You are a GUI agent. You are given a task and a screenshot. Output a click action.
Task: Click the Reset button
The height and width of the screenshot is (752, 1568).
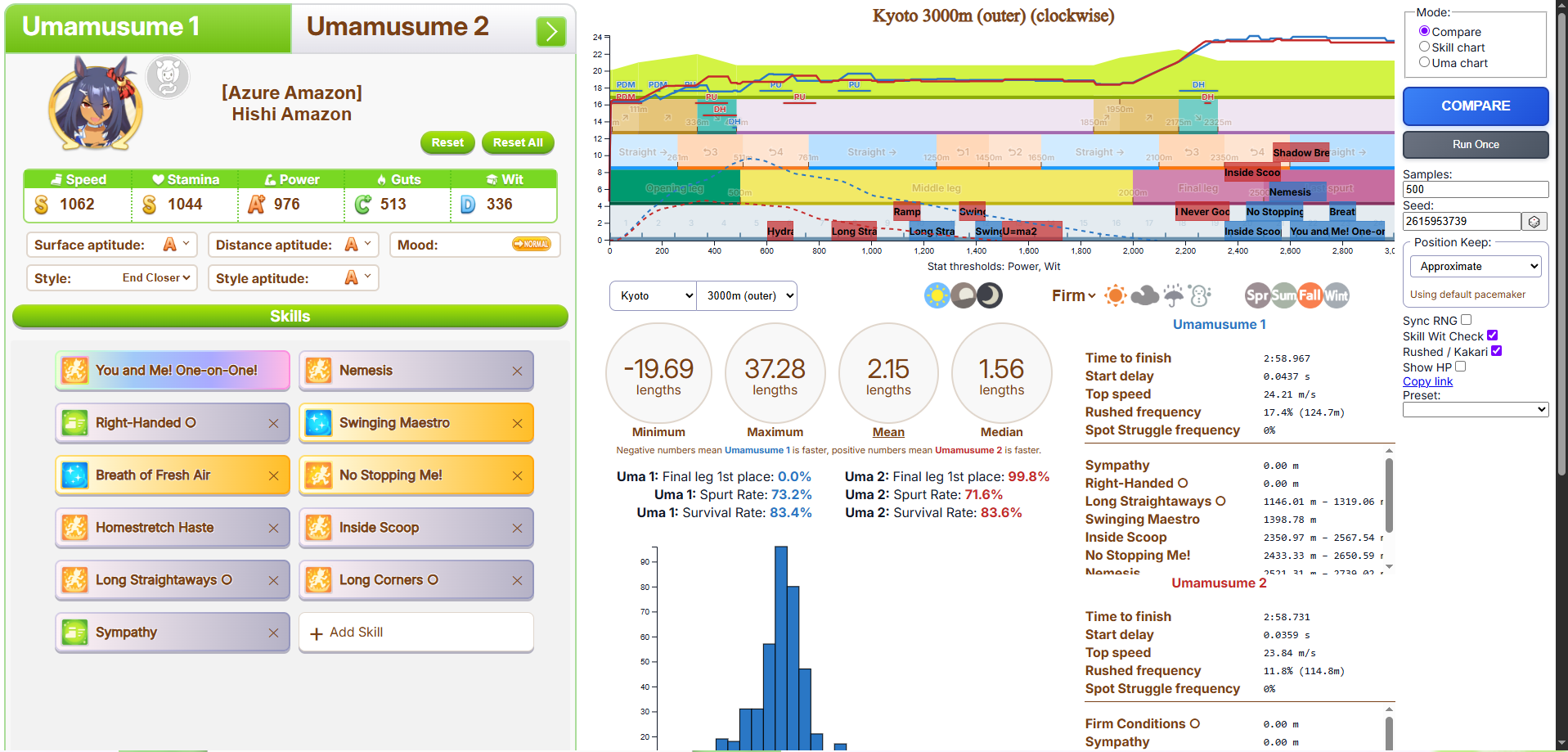(447, 142)
